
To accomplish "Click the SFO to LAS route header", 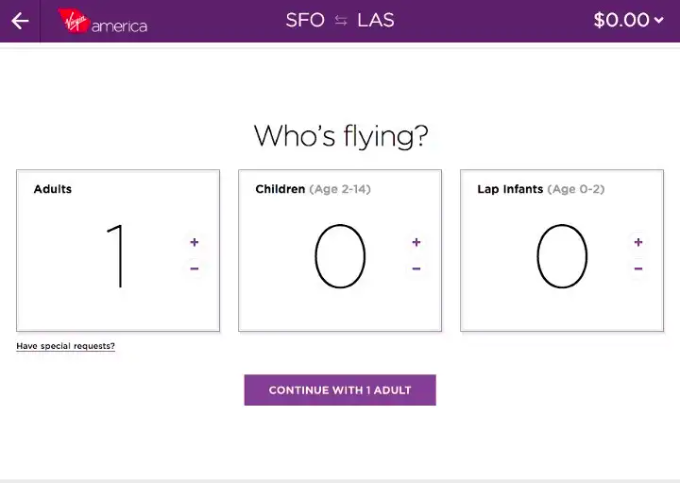I will (x=340, y=20).
